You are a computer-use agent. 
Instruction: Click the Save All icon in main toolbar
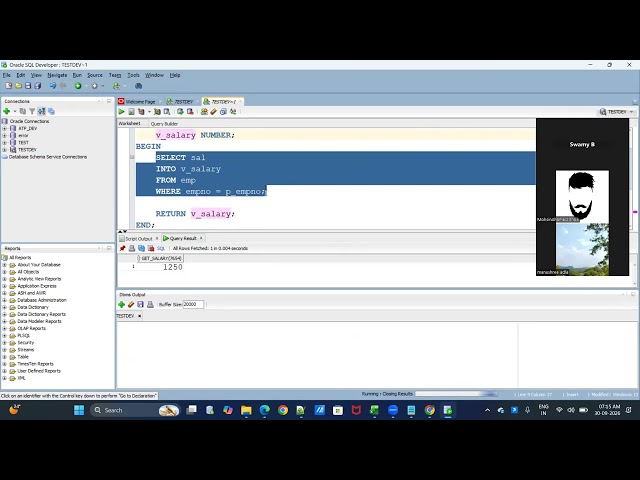[38, 86]
